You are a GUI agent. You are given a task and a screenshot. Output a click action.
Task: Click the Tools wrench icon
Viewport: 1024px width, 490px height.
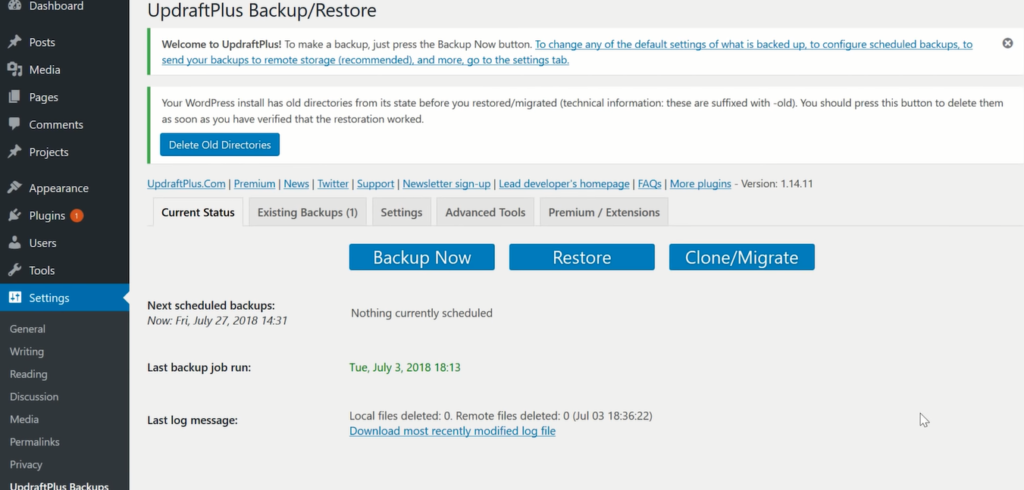(14, 271)
